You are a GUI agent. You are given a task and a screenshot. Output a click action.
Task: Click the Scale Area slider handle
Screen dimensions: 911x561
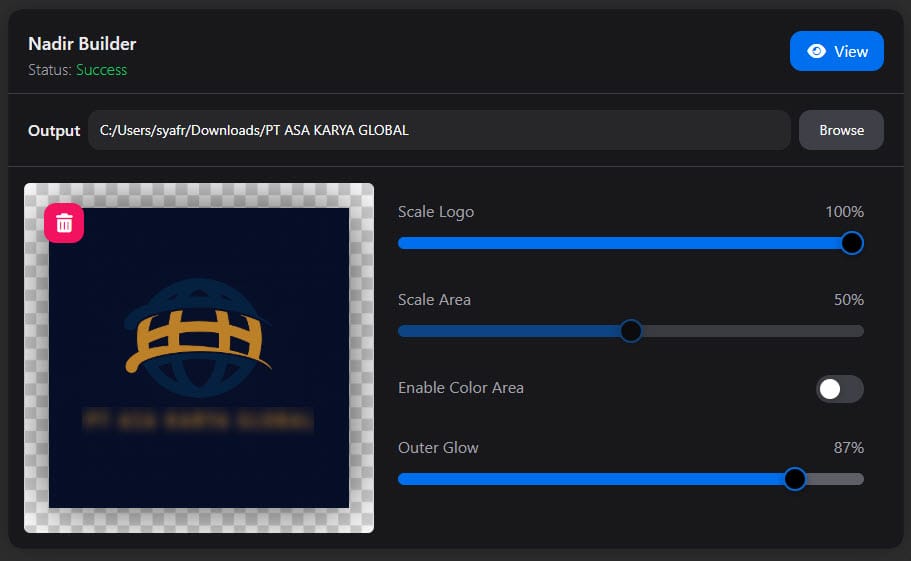(x=631, y=331)
